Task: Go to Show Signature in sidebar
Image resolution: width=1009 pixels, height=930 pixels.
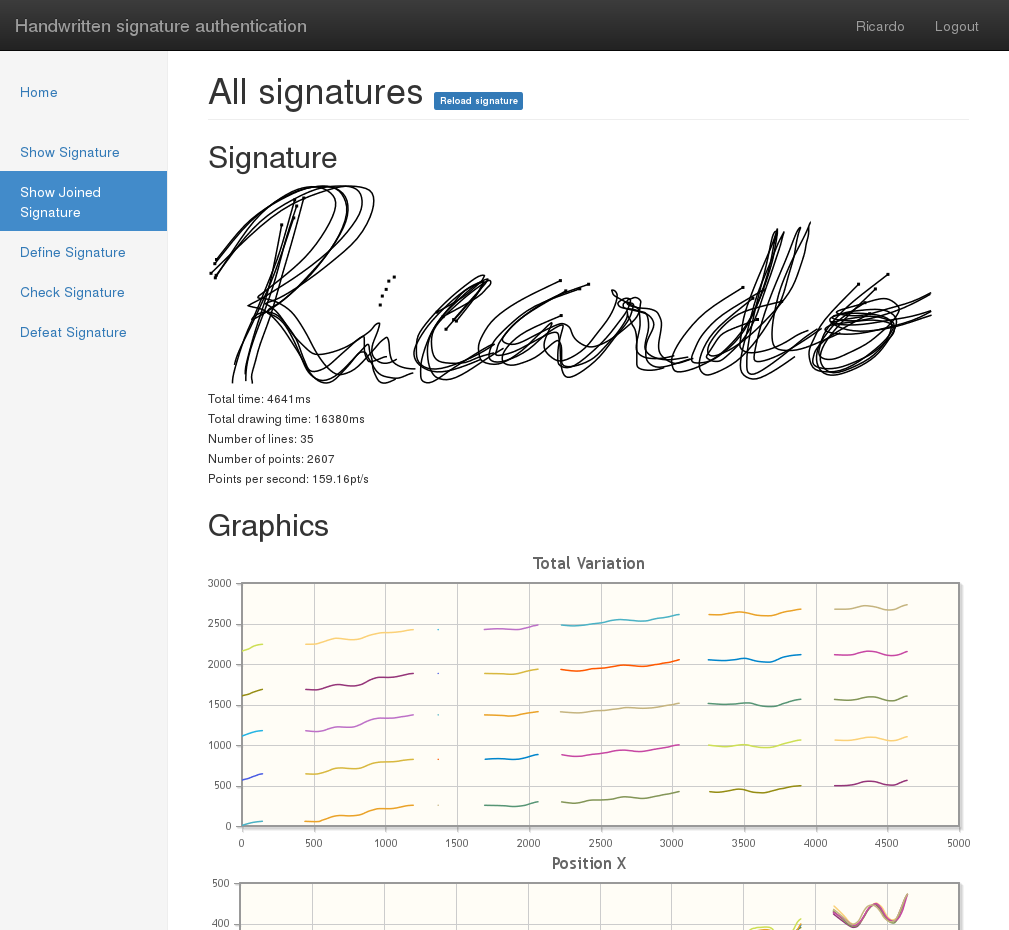Action: pyautogui.click(x=69, y=152)
